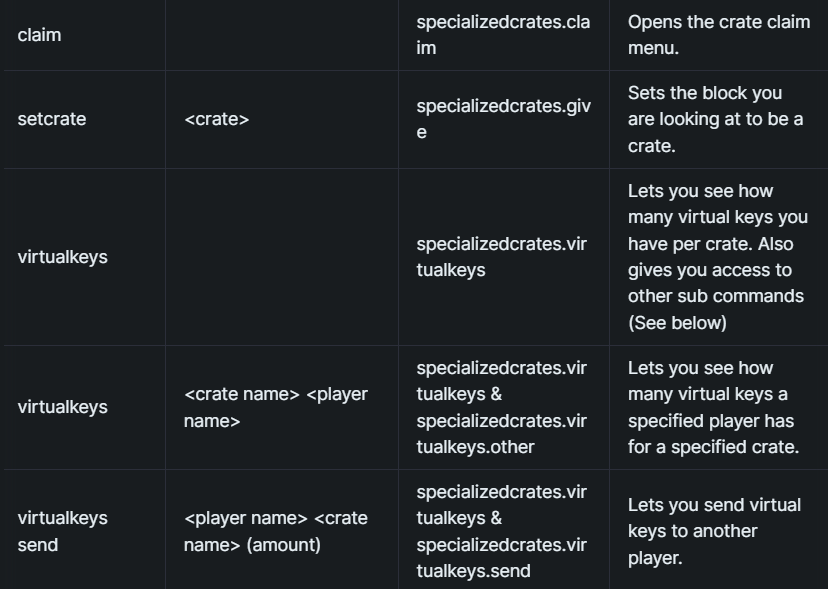The image size is (828, 589).
Task: Select the "<crate>" argument cell
Action: point(216,119)
